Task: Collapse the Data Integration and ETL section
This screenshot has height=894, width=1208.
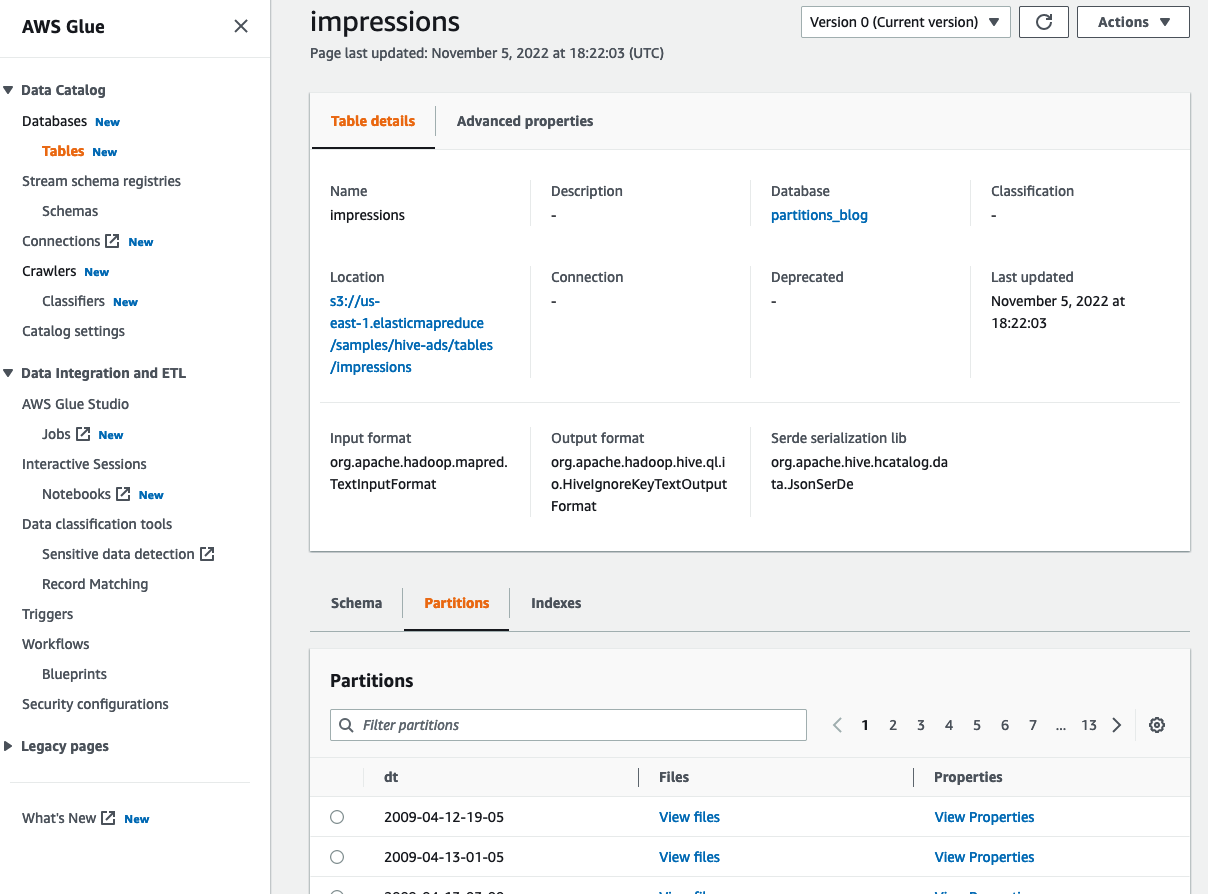Action: point(8,373)
